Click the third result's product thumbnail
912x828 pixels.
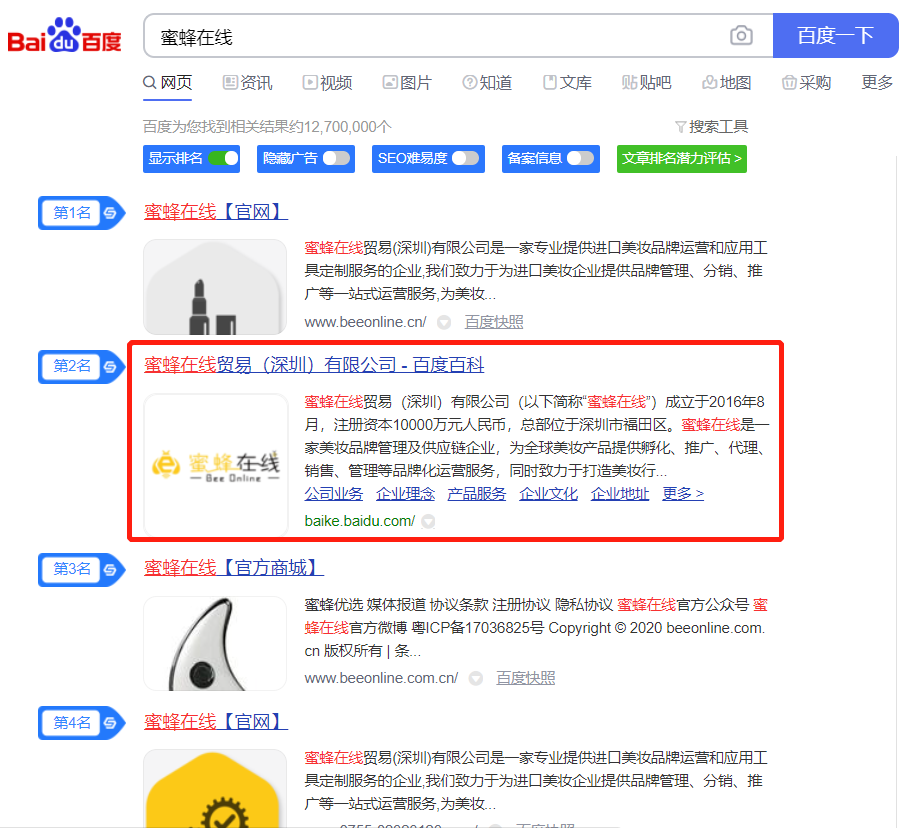(215, 643)
